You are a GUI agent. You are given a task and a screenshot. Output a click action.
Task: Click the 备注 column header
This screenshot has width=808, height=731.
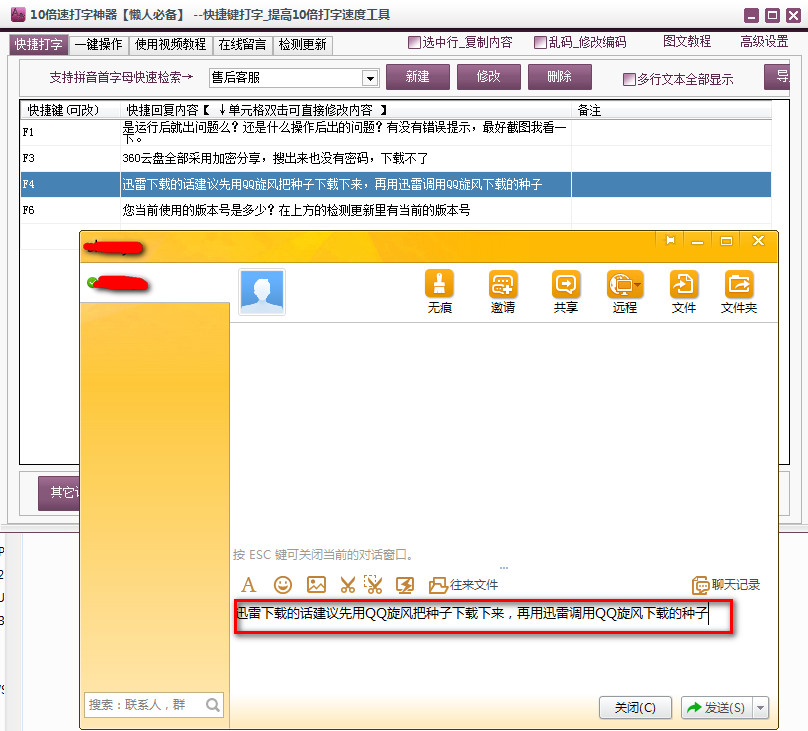coord(671,110)
